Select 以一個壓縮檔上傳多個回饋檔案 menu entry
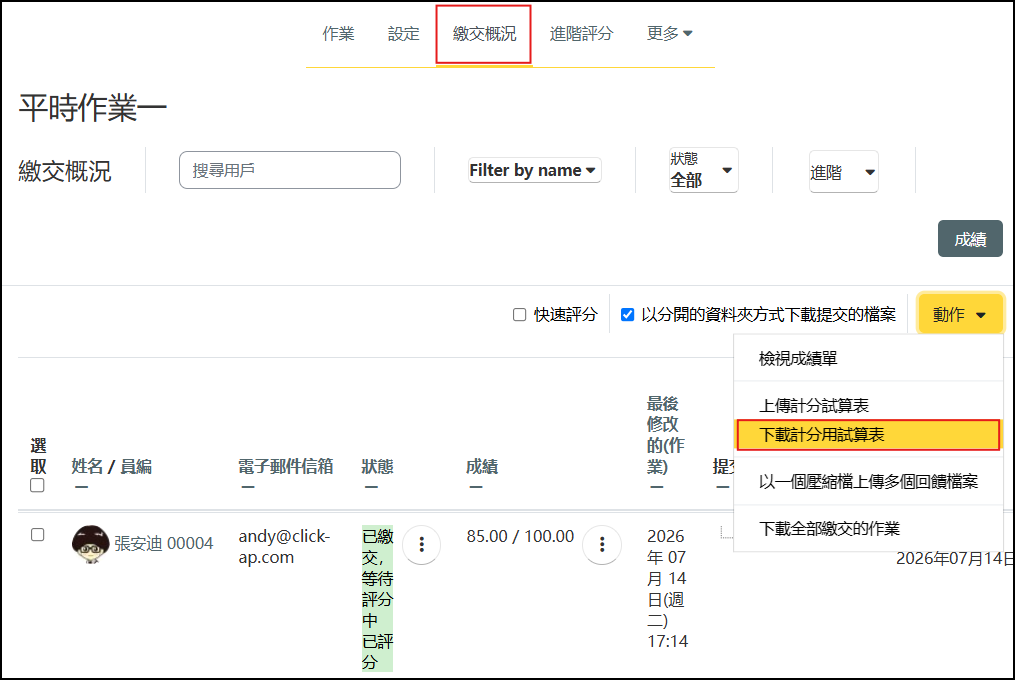Image resolution: width=1015 pixels, height=680 pixels. tap(868, 481)
